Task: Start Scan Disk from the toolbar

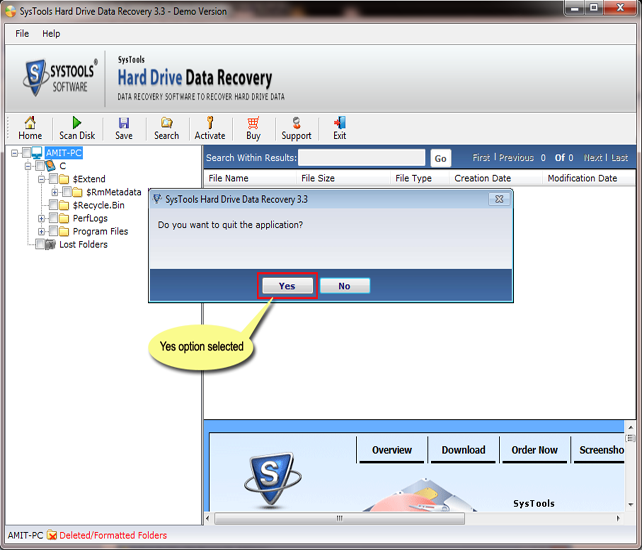Action: tap(77, 128)
